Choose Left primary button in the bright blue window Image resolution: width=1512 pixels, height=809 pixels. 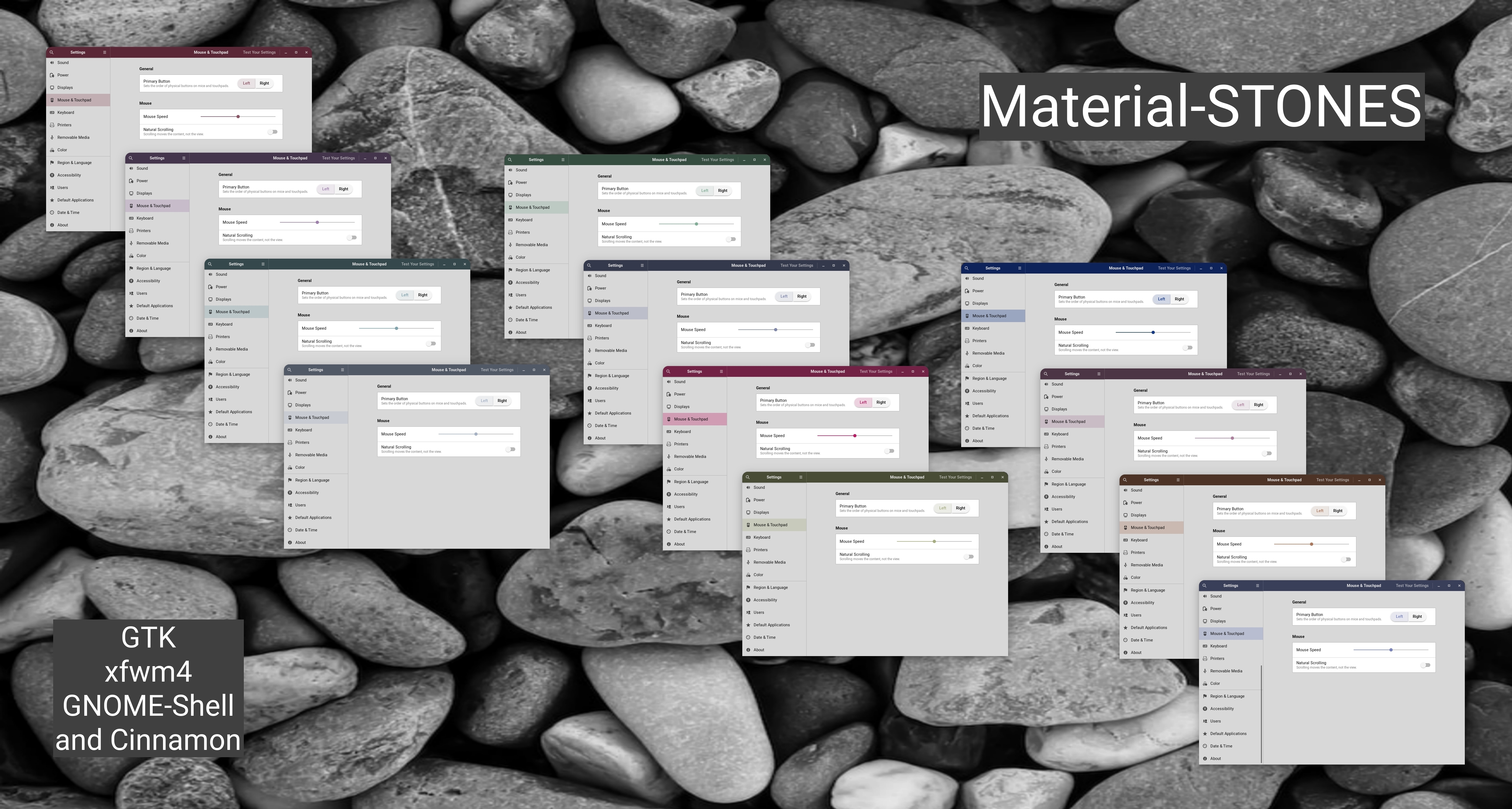pos(1161,299)
